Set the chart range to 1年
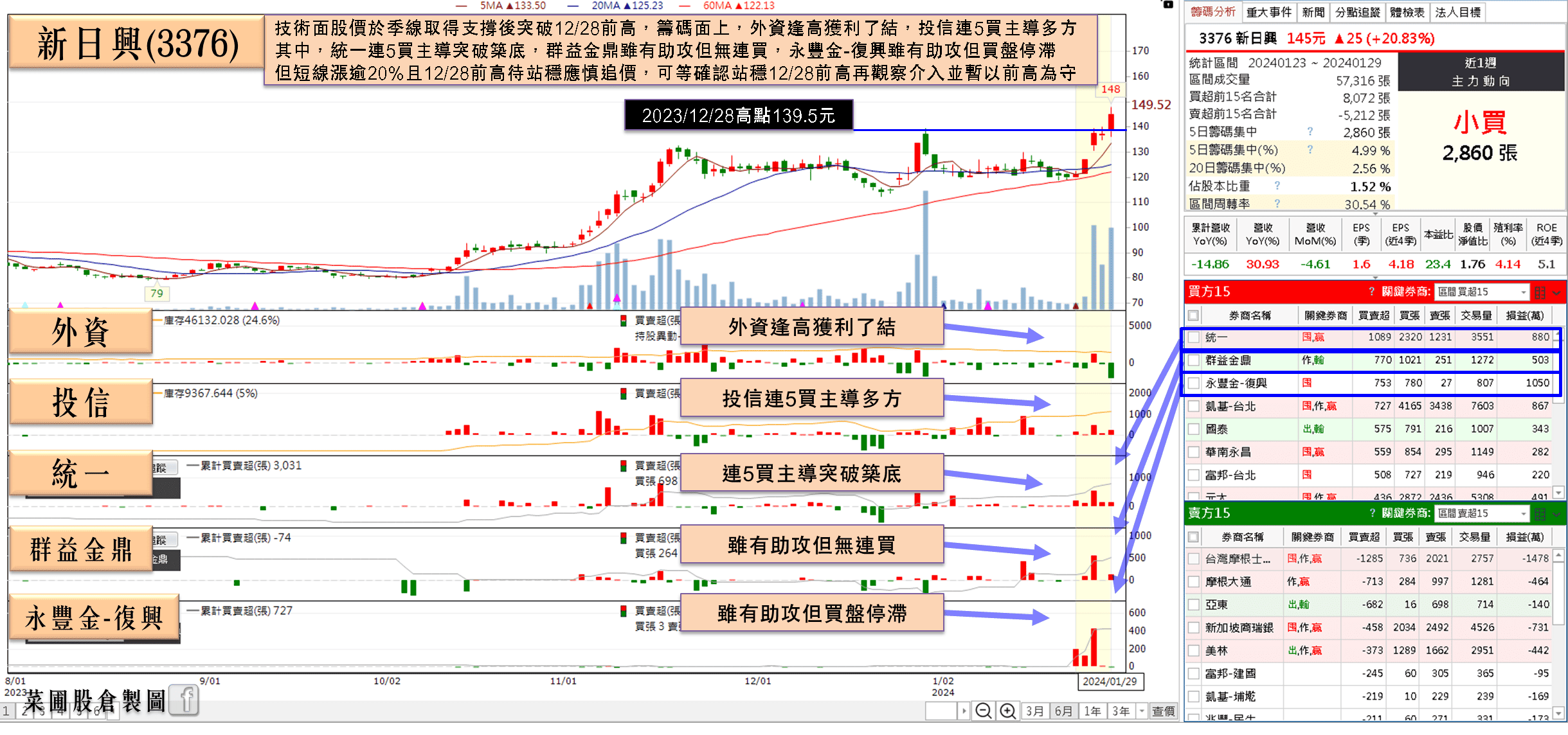Viewport: 1568px width, 735px height. point(1093,711)
